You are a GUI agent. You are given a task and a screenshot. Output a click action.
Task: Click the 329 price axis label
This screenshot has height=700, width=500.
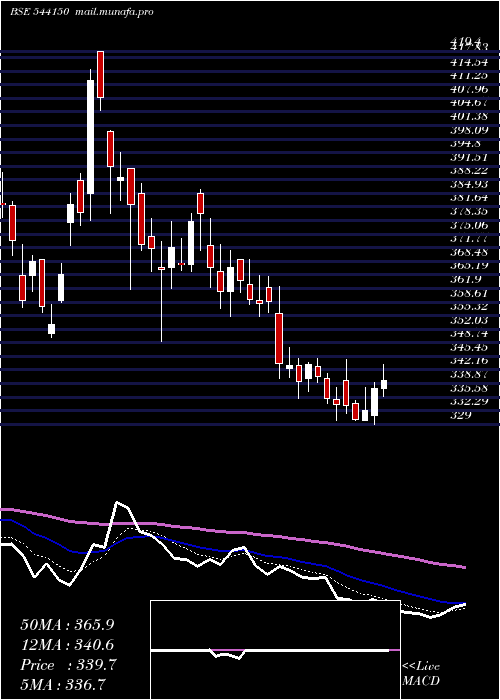pyautogui.click(x=461, y=415)
